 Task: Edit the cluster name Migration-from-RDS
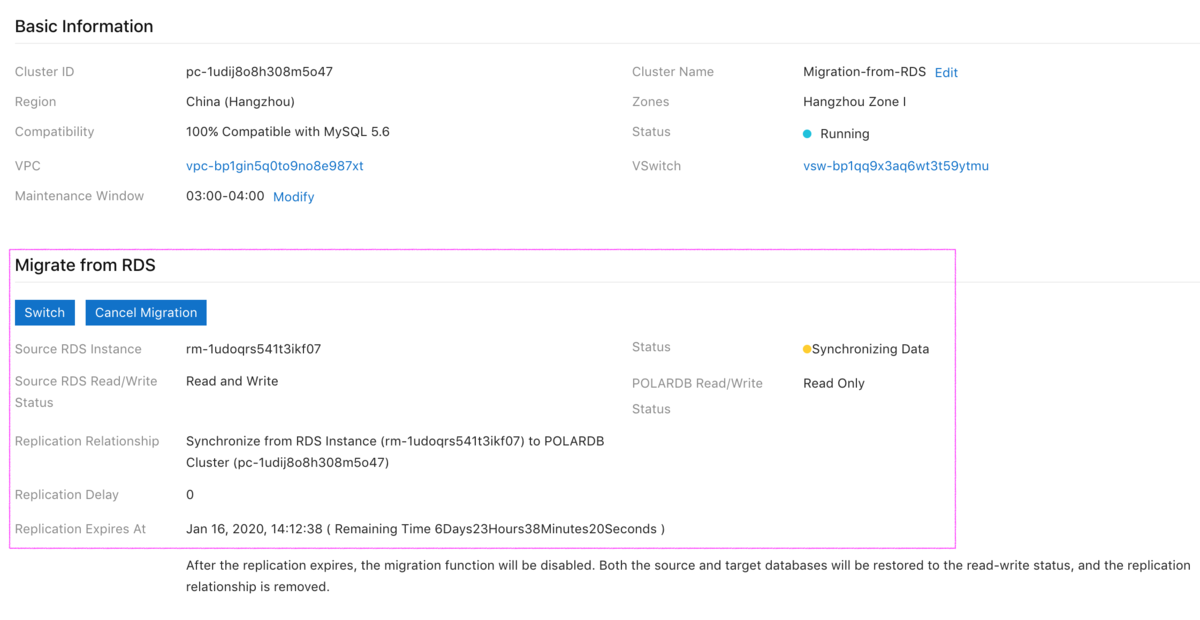pos(946,73)
